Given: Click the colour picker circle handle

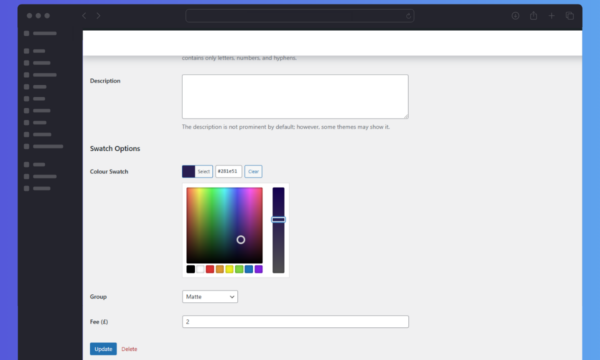Looking at the screenshot, I should [241, 239].
